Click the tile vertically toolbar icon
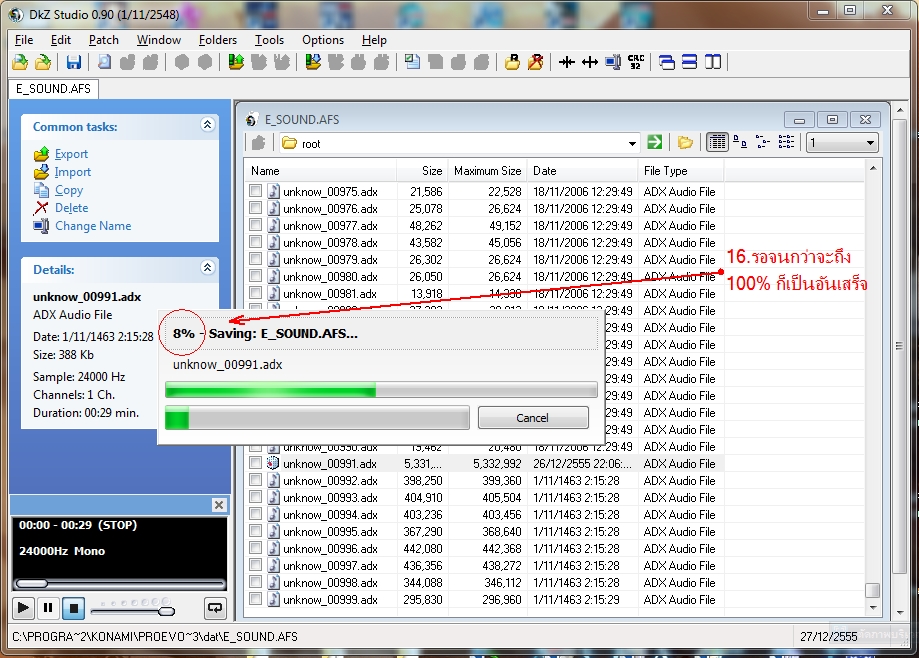Viewport: 919px width, 658px height. [713, 62]
